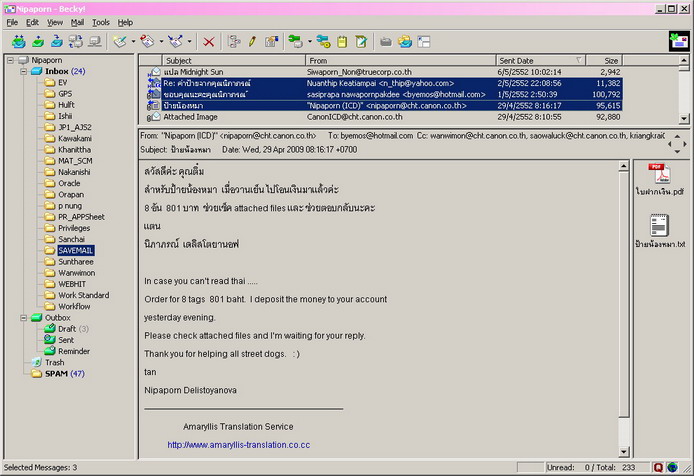The height and width of the screenshot is (476, 694).
Task: Click the blue receive mail toolbar icon
Action: tap(19, 42)
